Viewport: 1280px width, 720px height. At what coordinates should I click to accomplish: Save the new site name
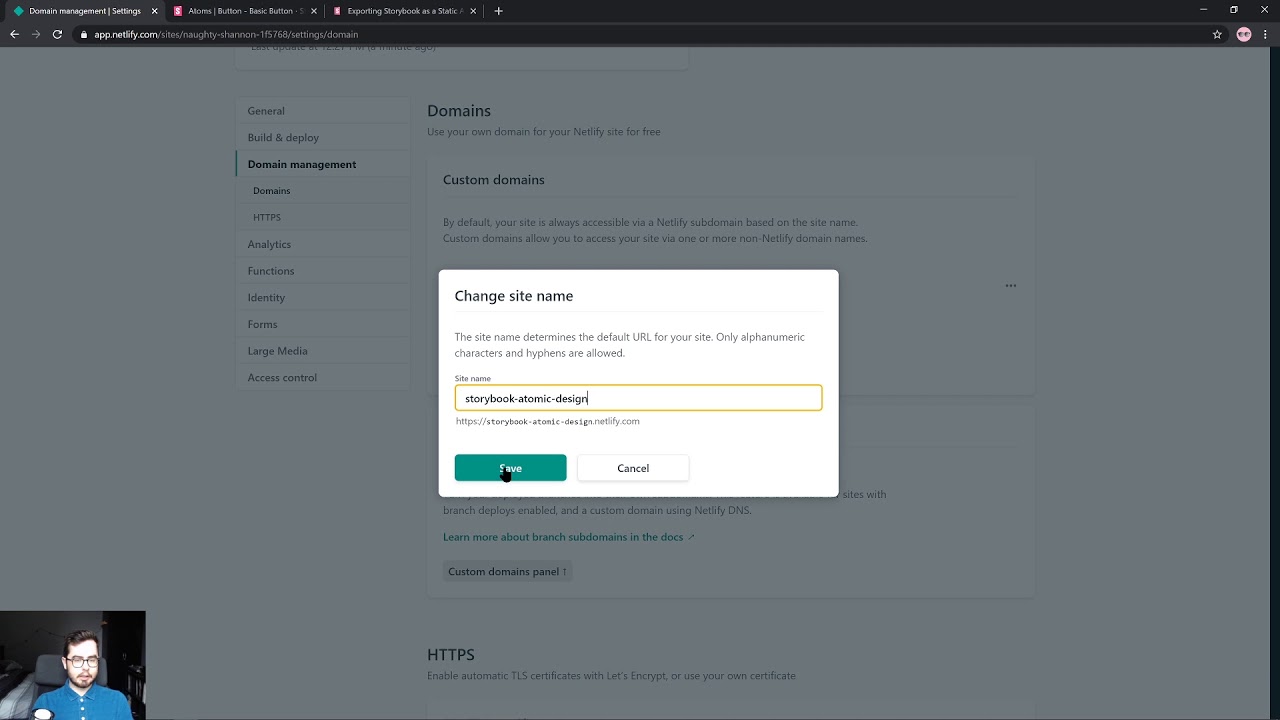(x=510, y=468)
